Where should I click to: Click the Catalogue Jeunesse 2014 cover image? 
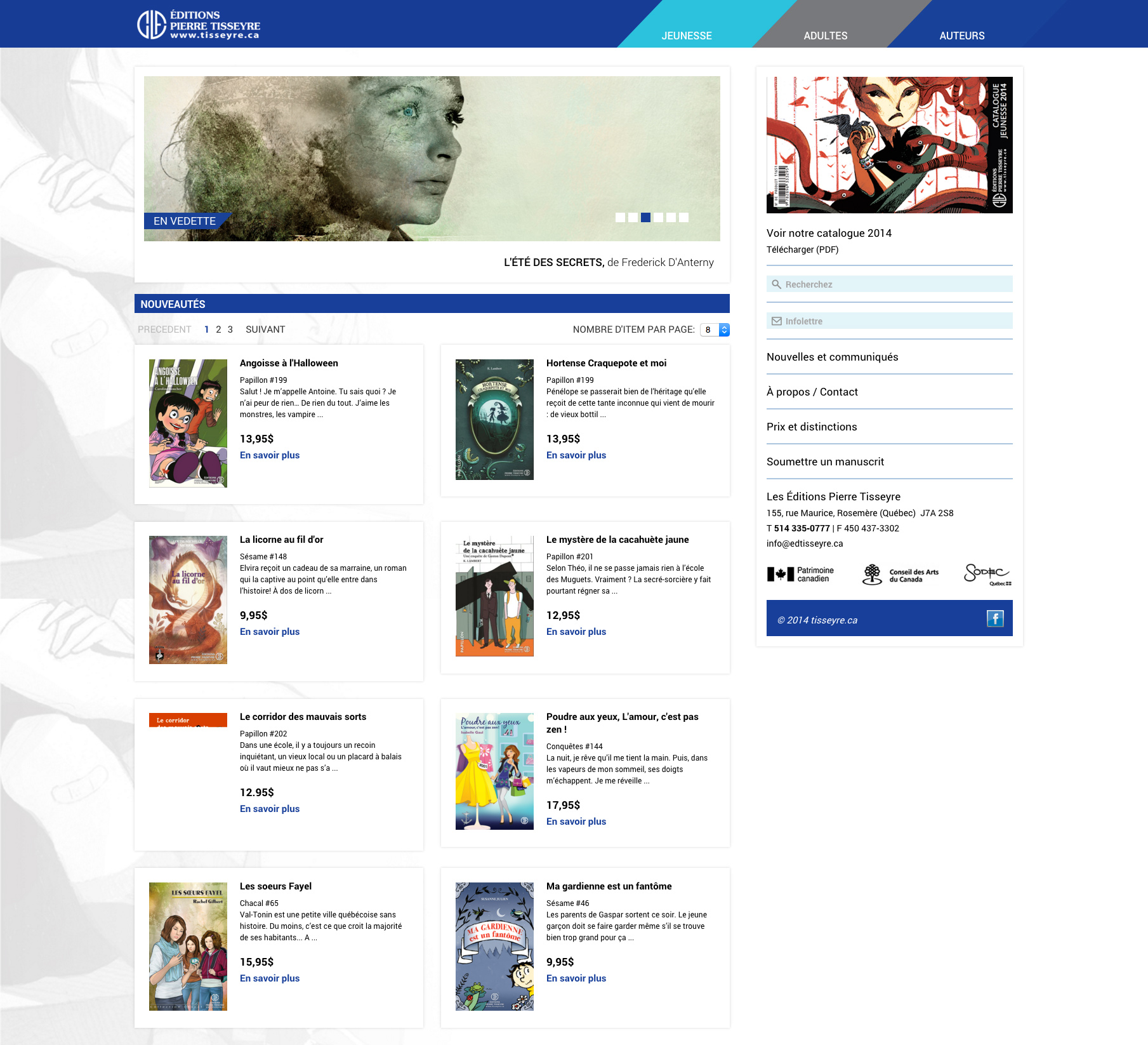(x=889, y=145)
